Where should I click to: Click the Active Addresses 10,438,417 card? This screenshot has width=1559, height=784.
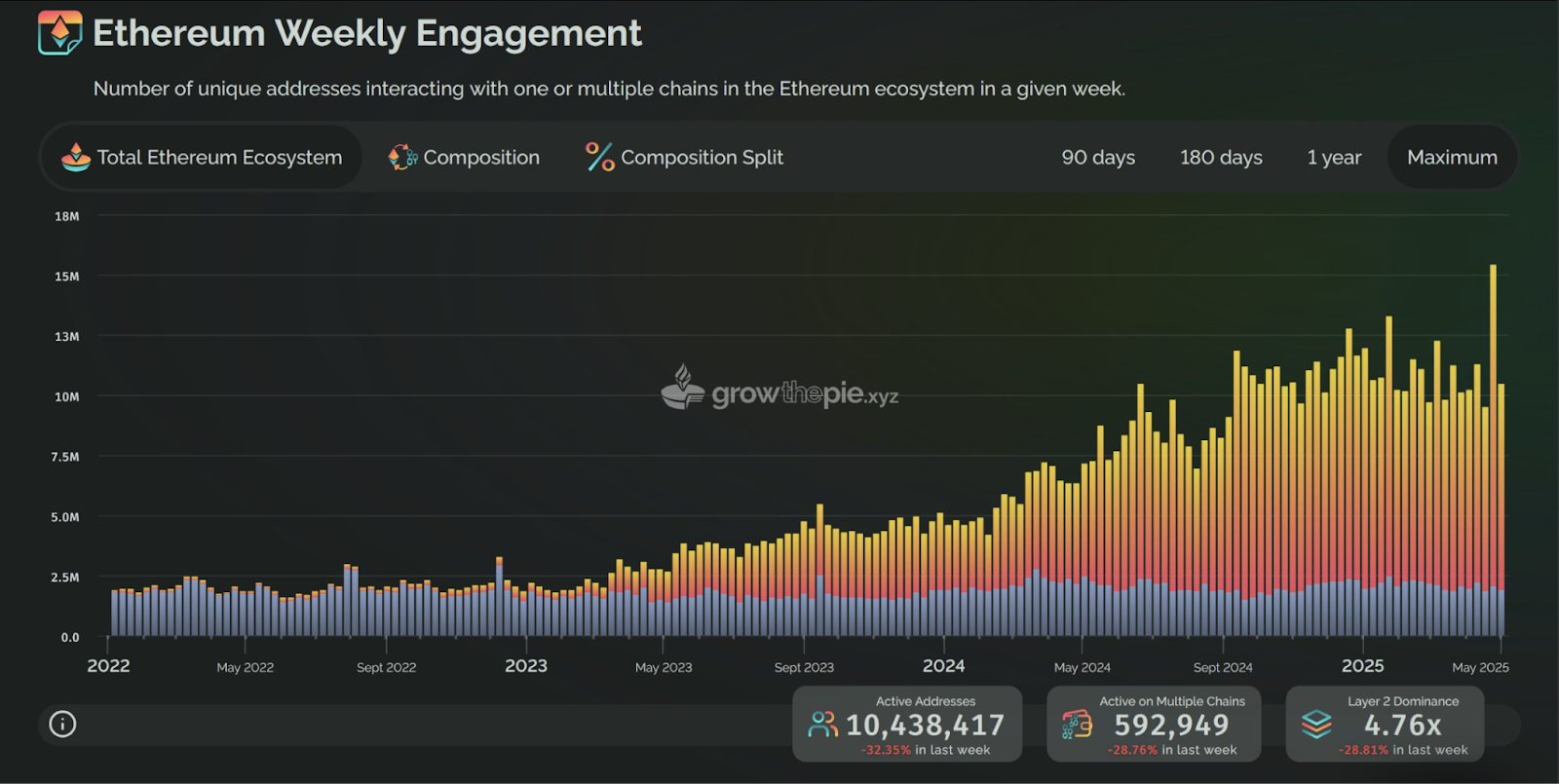pyautogui.click(x=907, y=724)
